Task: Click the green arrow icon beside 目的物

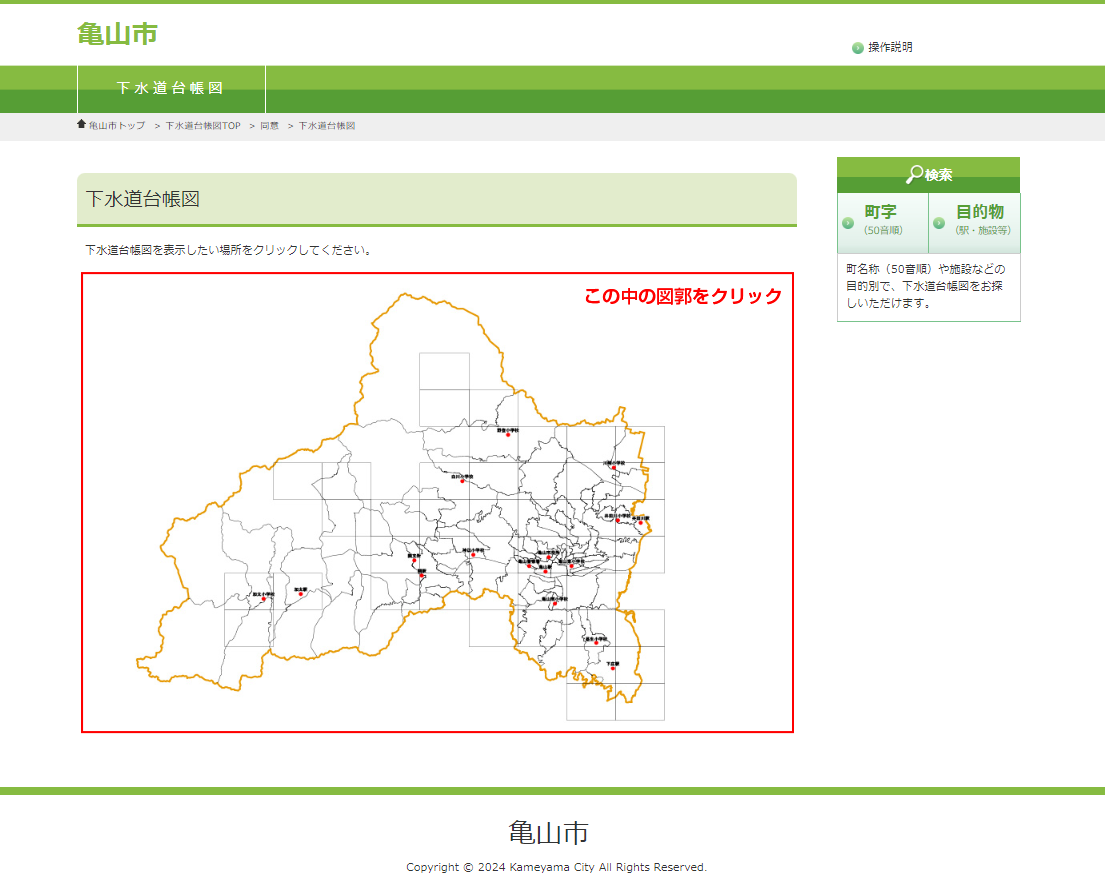Action: pos(939,222)
